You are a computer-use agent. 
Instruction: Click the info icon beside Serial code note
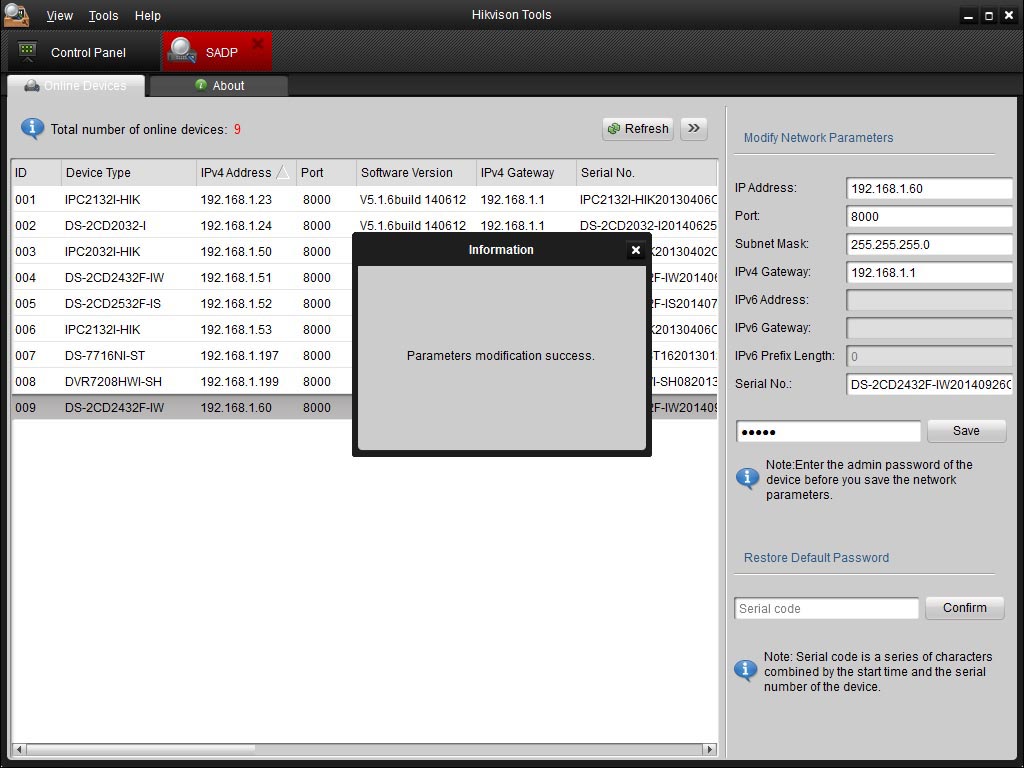click(746, 670)
